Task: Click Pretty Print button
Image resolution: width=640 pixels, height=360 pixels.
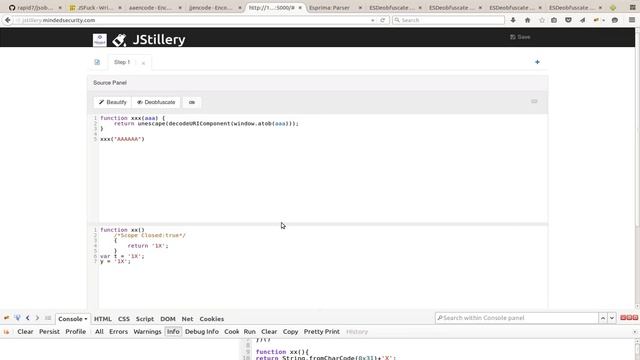Action: pos(322,331)
